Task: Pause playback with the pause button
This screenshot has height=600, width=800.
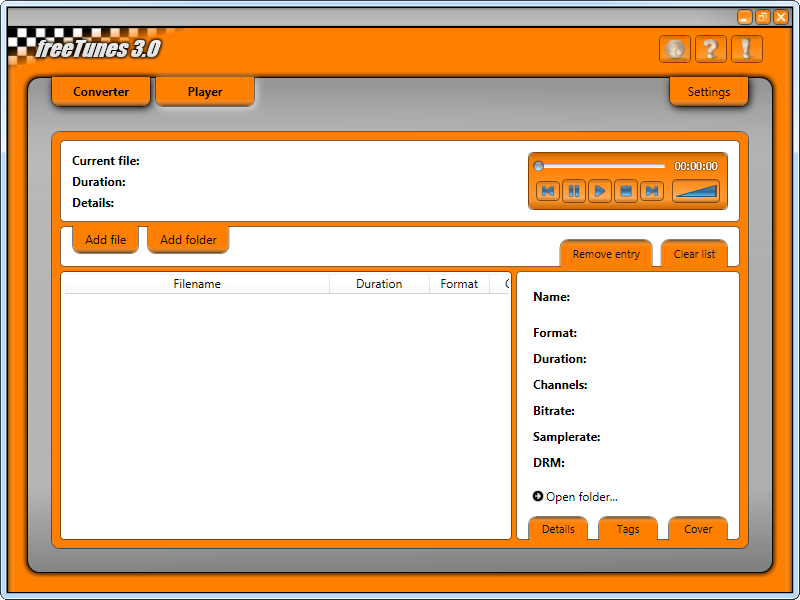Action: [574, 191]
